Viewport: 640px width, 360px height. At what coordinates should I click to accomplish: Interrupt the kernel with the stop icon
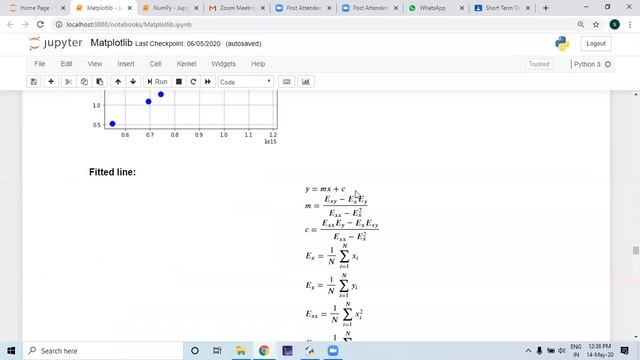coord(179,82)
